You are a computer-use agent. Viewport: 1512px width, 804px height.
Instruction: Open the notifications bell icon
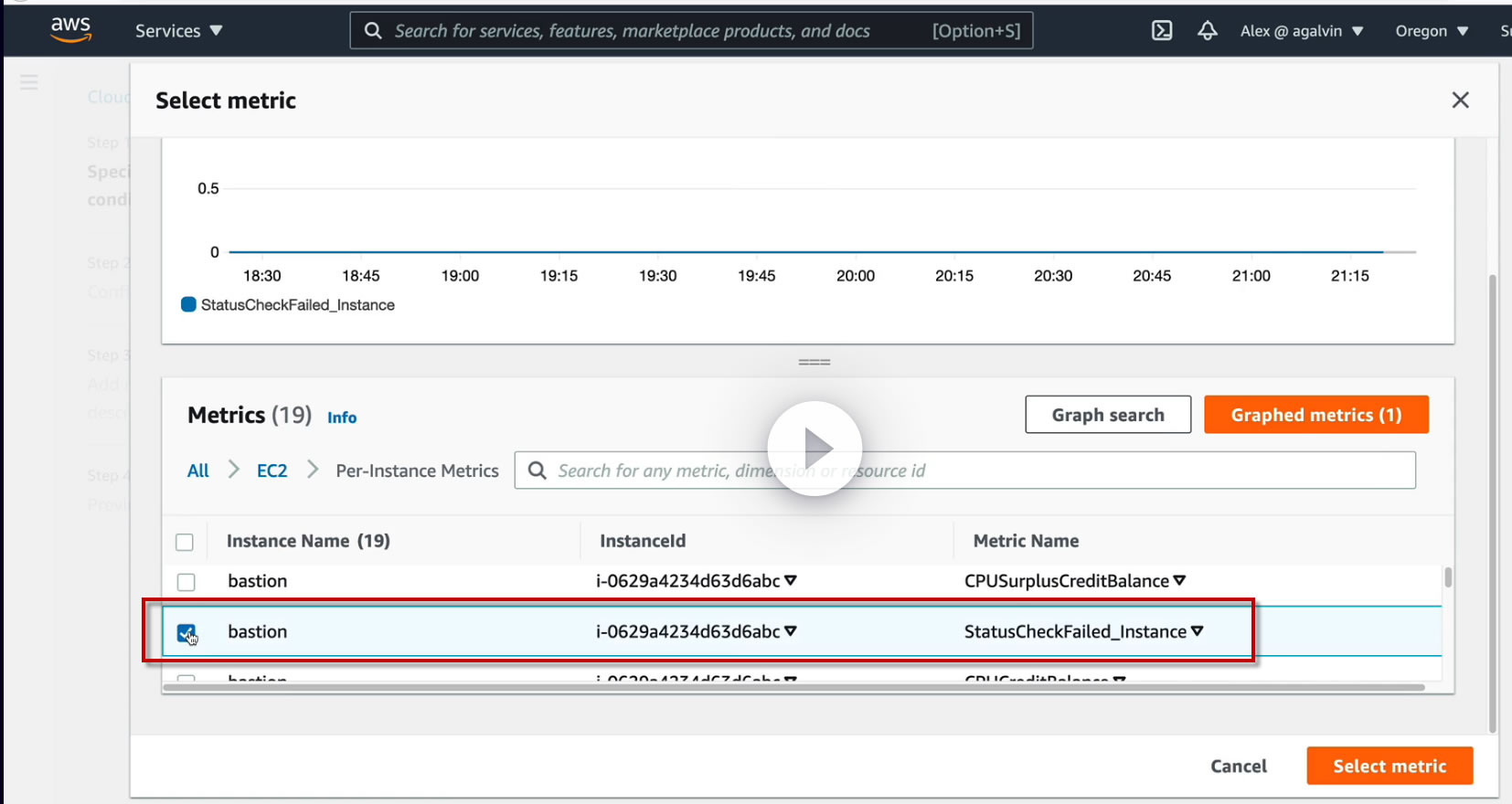[x=1207, y=30]
